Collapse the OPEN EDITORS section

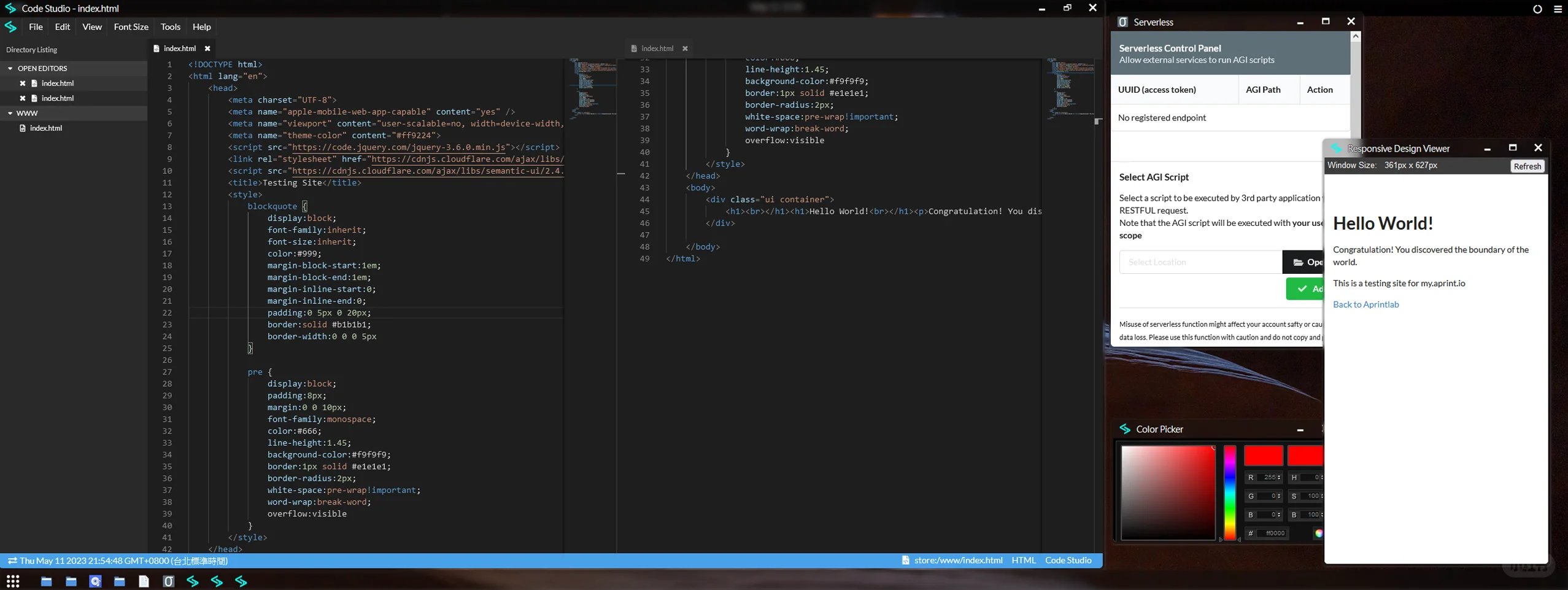10,69
